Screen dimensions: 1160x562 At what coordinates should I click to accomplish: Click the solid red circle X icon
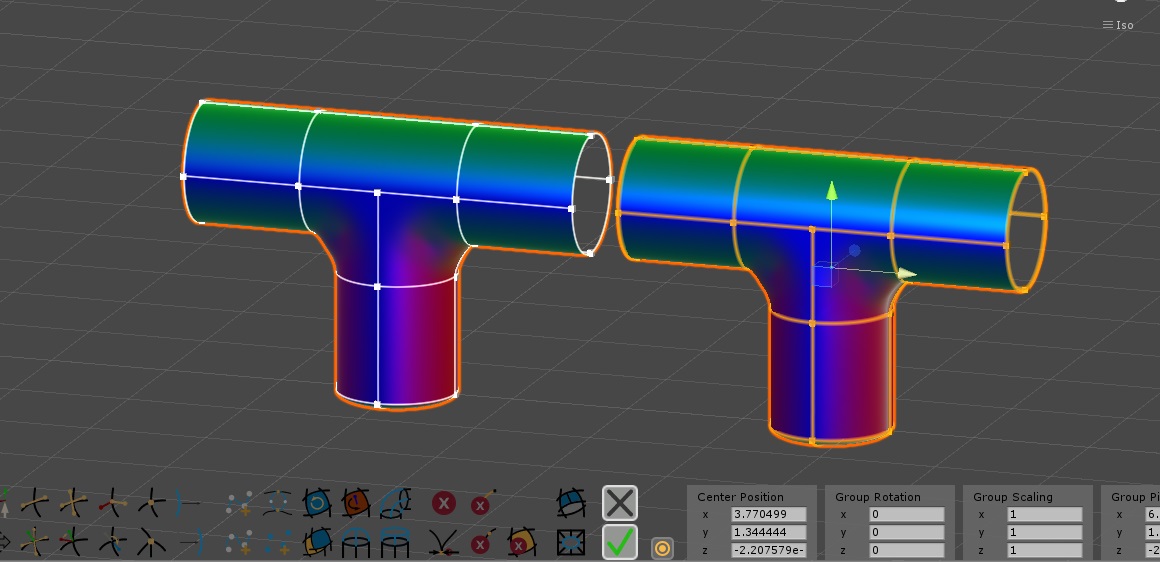click(444, 504)
